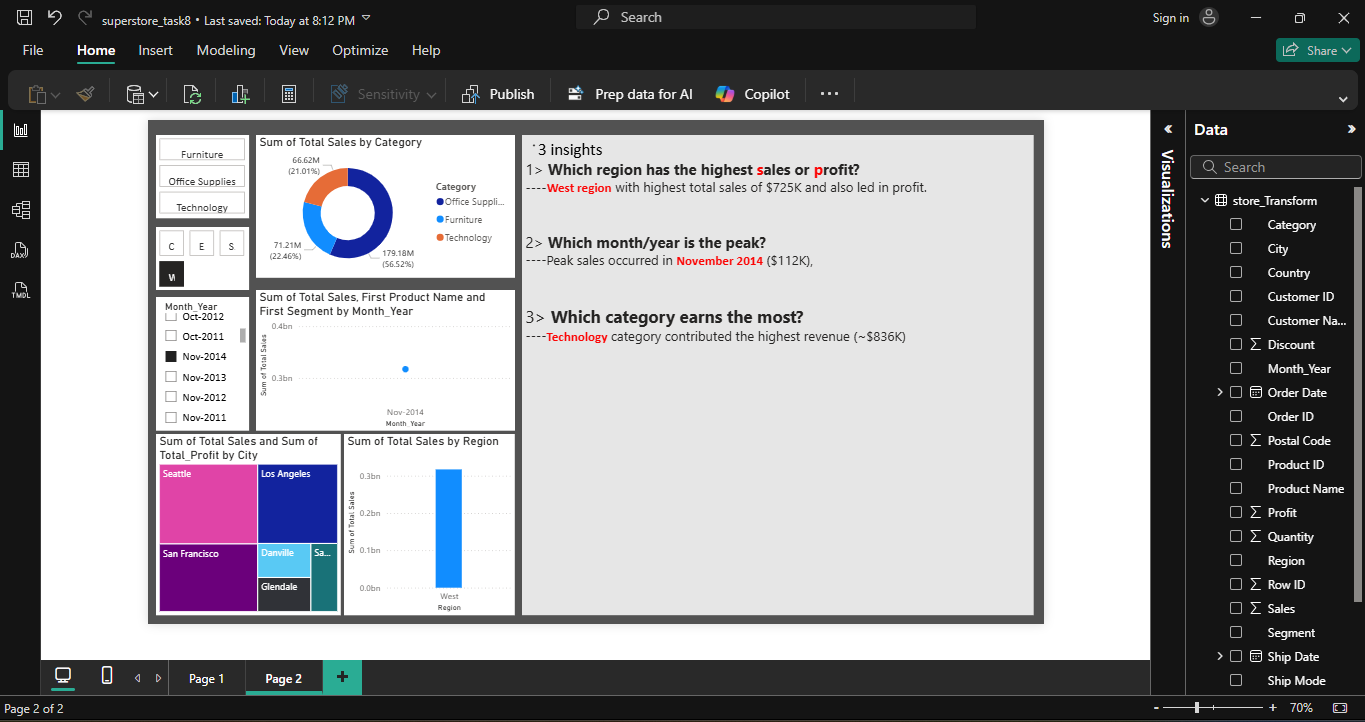This screenshot has width=1365, height=722.
Task: Open DAX query view icon
Action: (21, 250)
